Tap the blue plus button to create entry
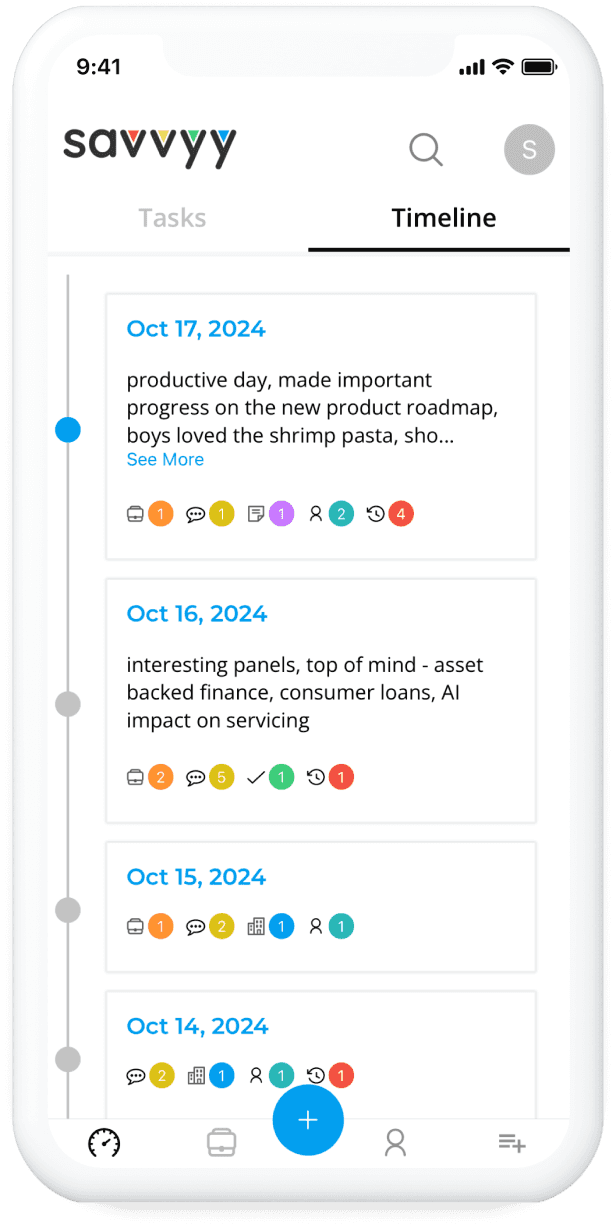This screenshot has height=1224, width=616. (x=308, y=1120)
